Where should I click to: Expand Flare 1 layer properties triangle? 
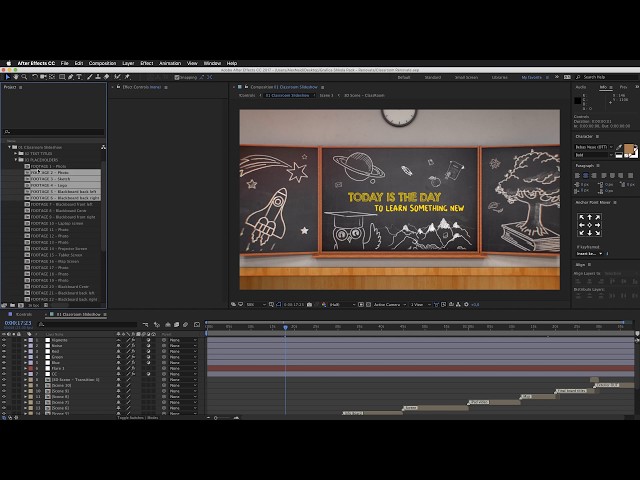tap(25, 368)
